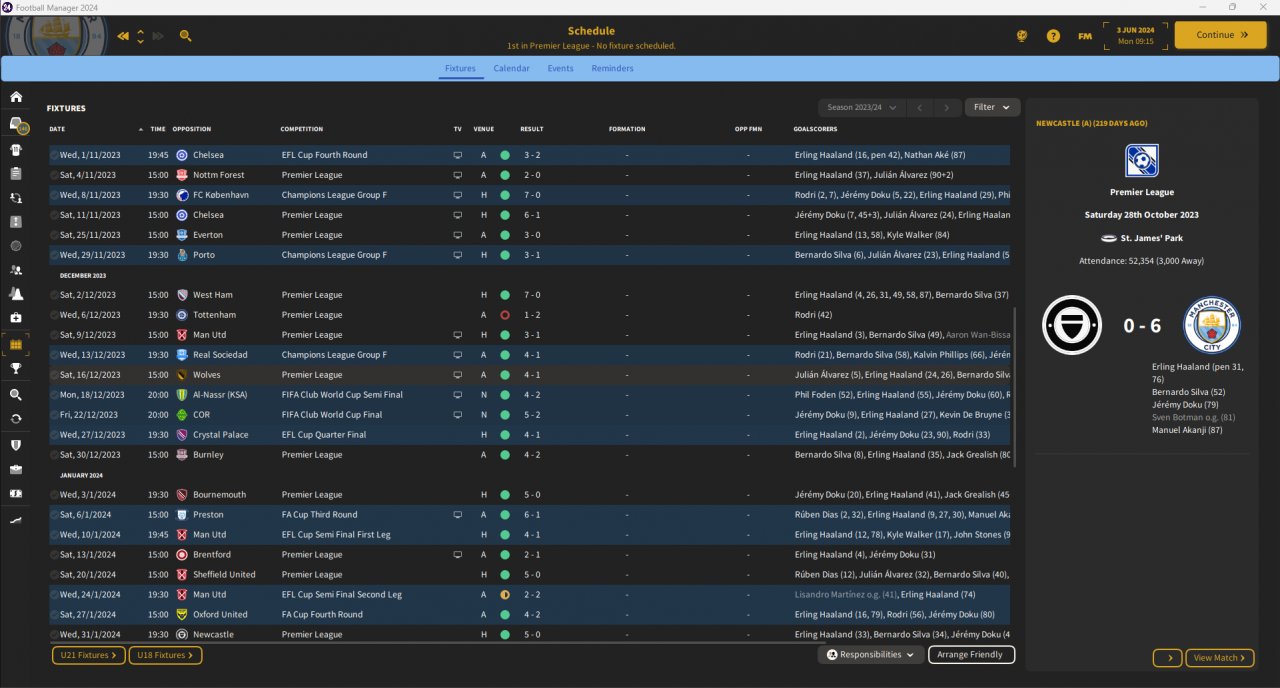
Task: Click Arrange Friendly button
Action: pos(971,655)
